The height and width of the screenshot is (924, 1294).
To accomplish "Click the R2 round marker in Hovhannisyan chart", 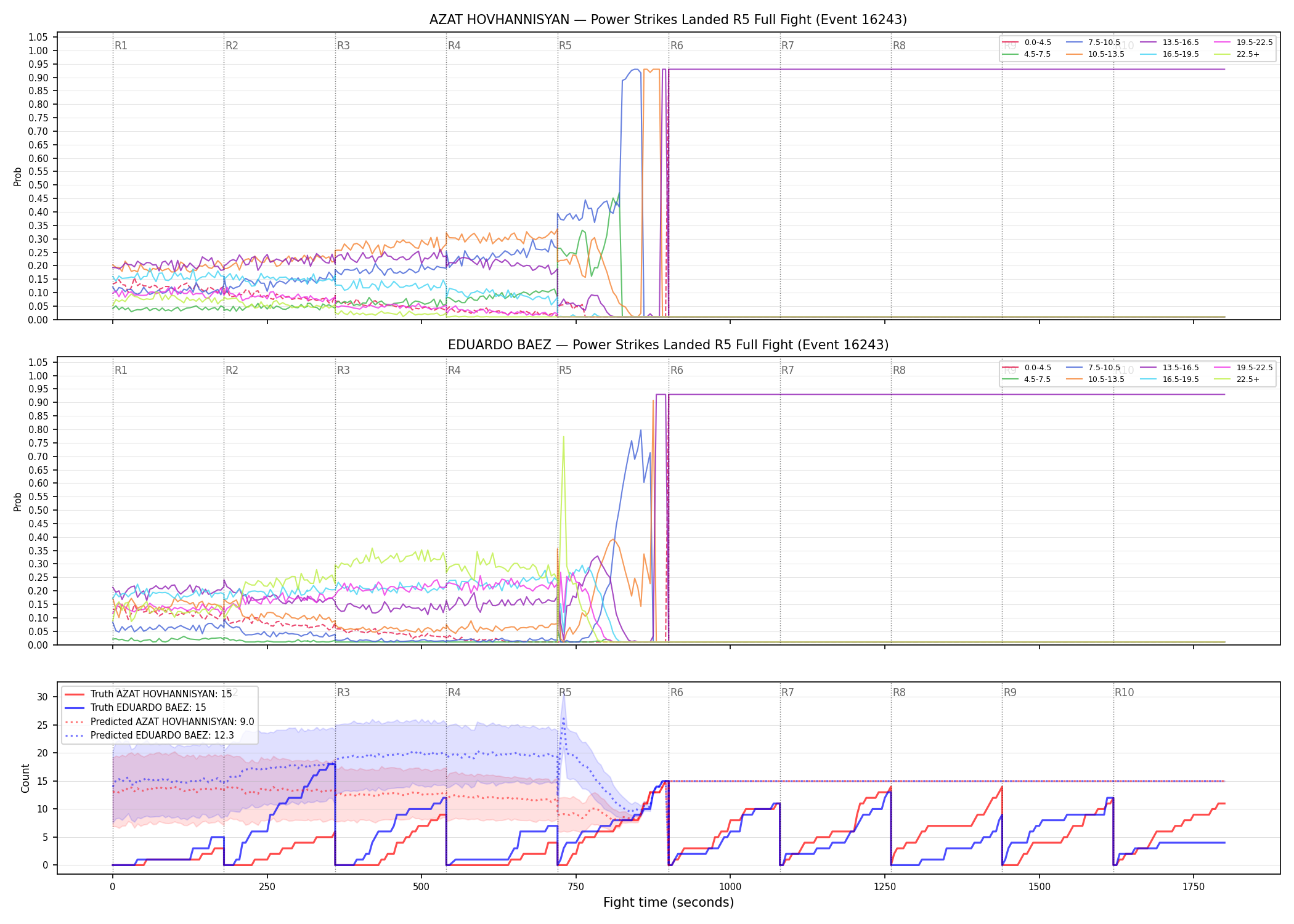I will click(x=232, y=46).
